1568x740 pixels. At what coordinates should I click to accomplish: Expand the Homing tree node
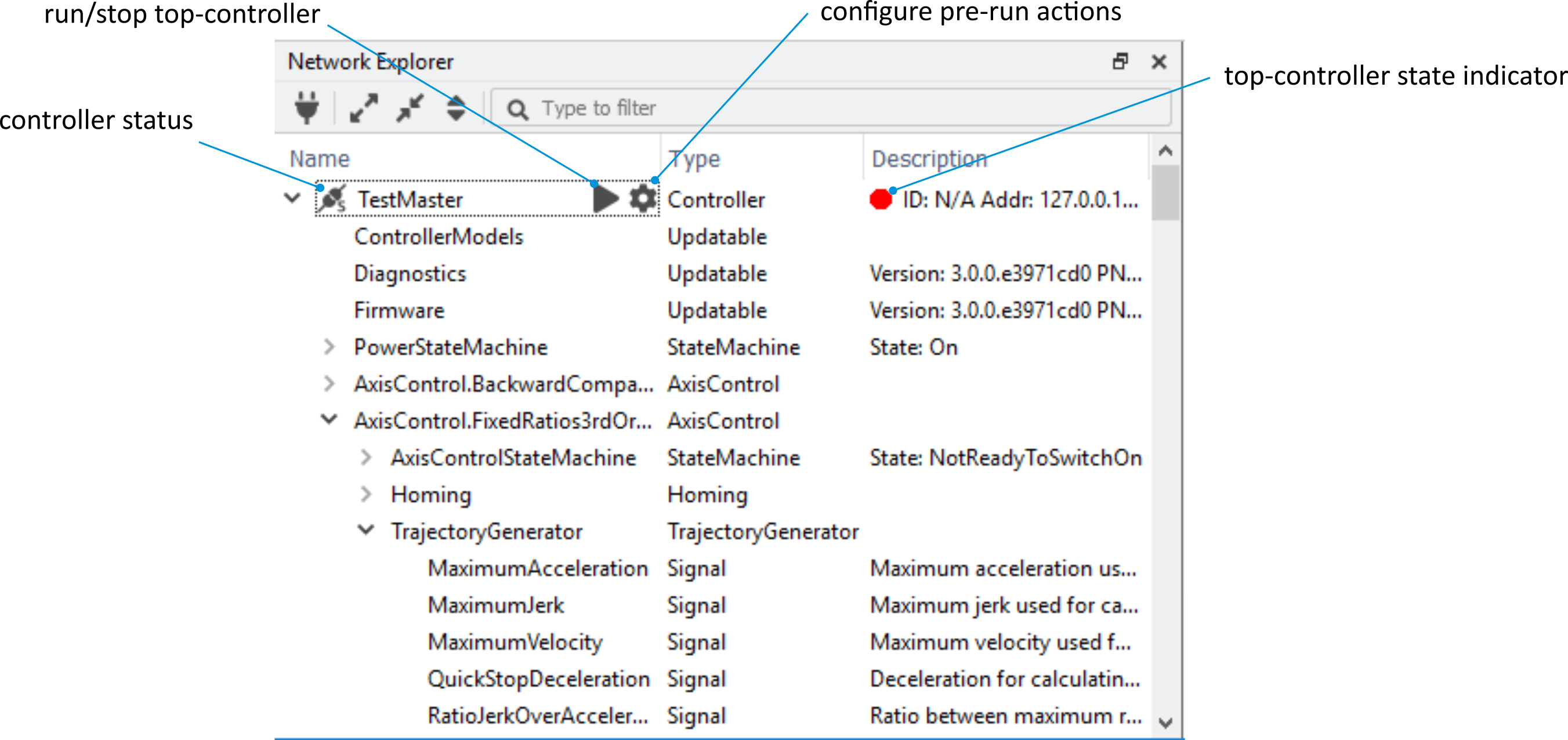coord(366,494)
